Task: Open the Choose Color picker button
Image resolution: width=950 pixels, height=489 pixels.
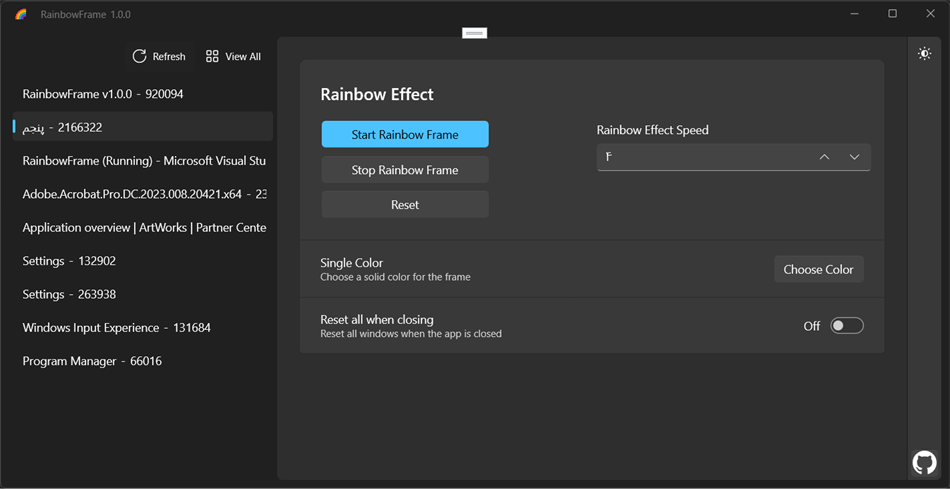Action: tap(819, 270)
